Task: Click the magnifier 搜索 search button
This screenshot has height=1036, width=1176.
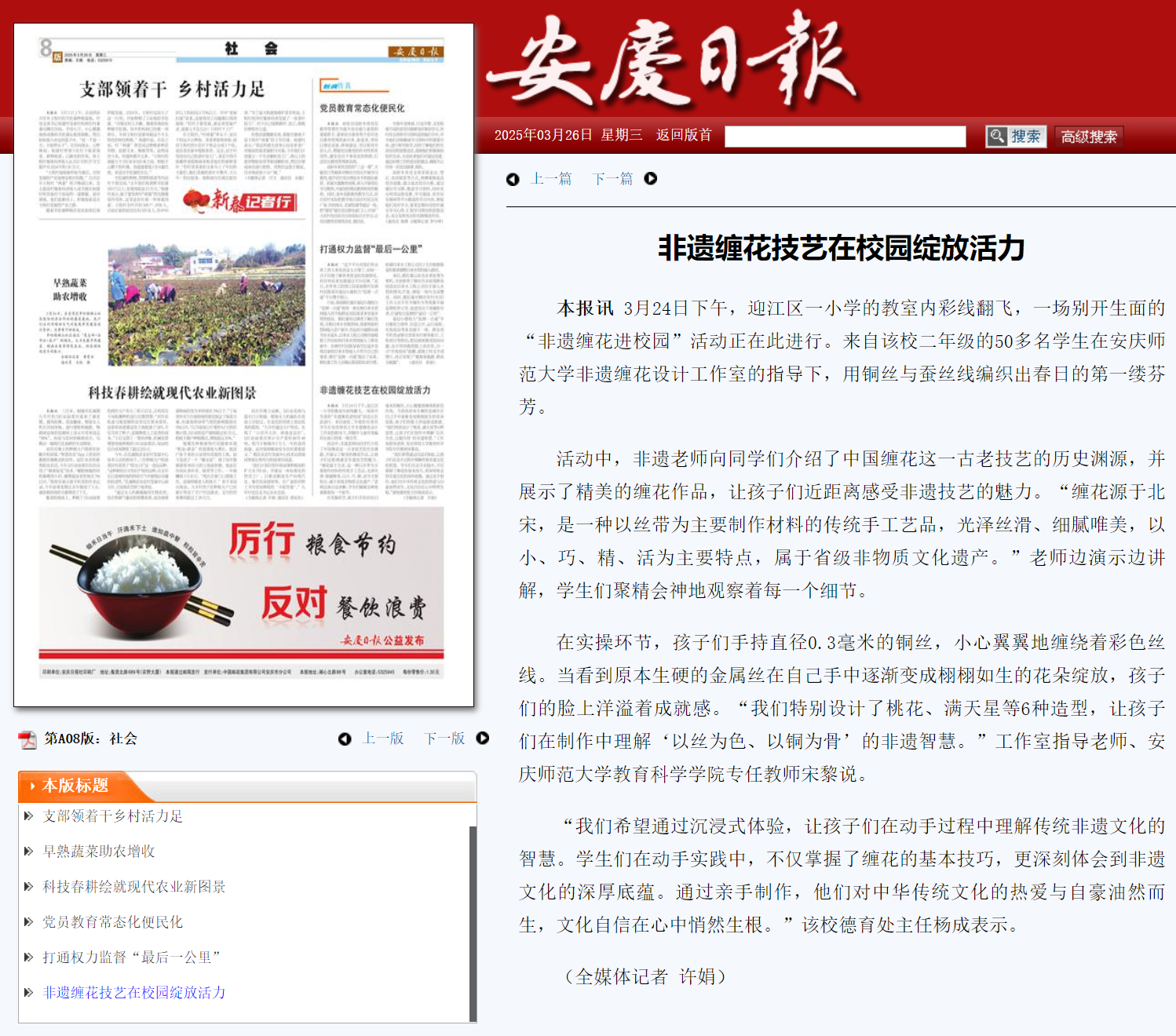Action: point(1016,137)
